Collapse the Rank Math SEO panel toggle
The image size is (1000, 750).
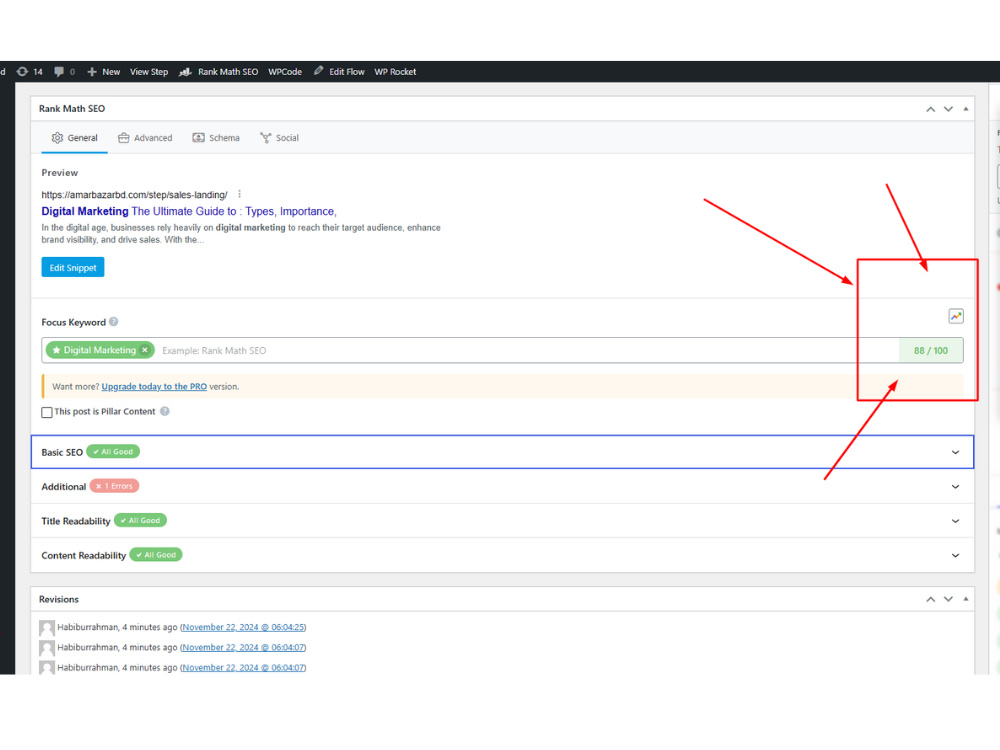click(966, 109)
